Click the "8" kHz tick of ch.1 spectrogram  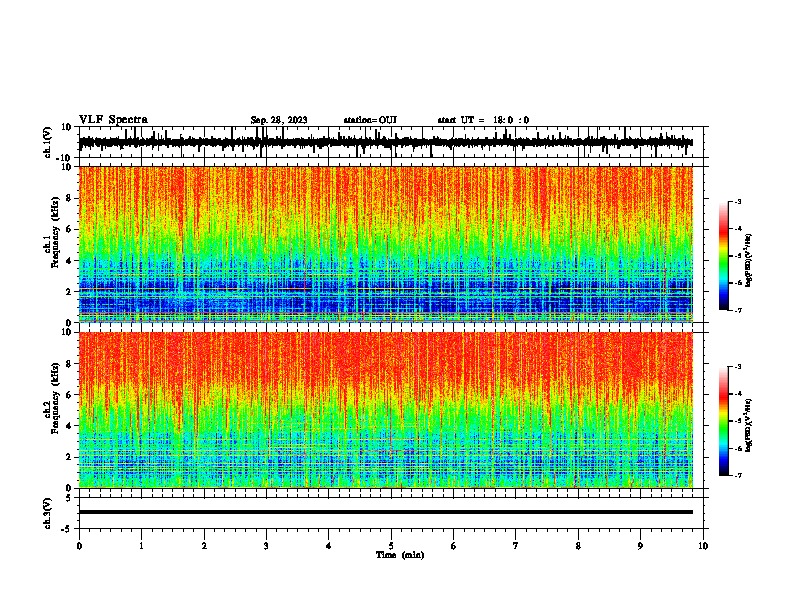click(69, 198)
